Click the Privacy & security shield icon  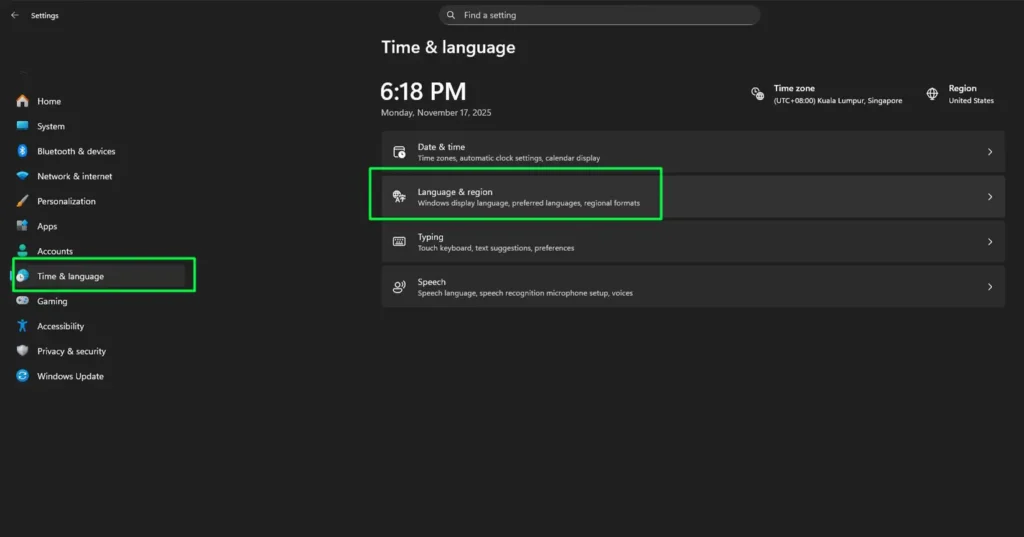tap(22, 351)
